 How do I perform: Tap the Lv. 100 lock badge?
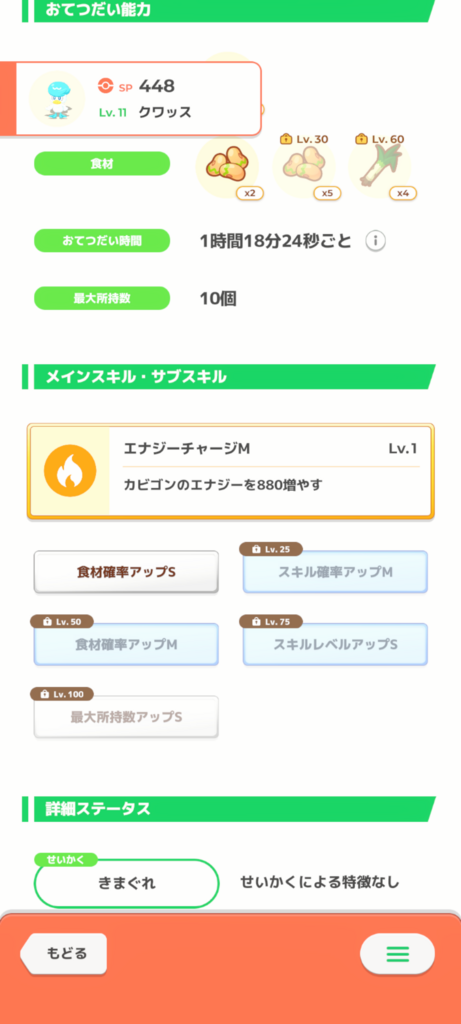tap(62, 694)
